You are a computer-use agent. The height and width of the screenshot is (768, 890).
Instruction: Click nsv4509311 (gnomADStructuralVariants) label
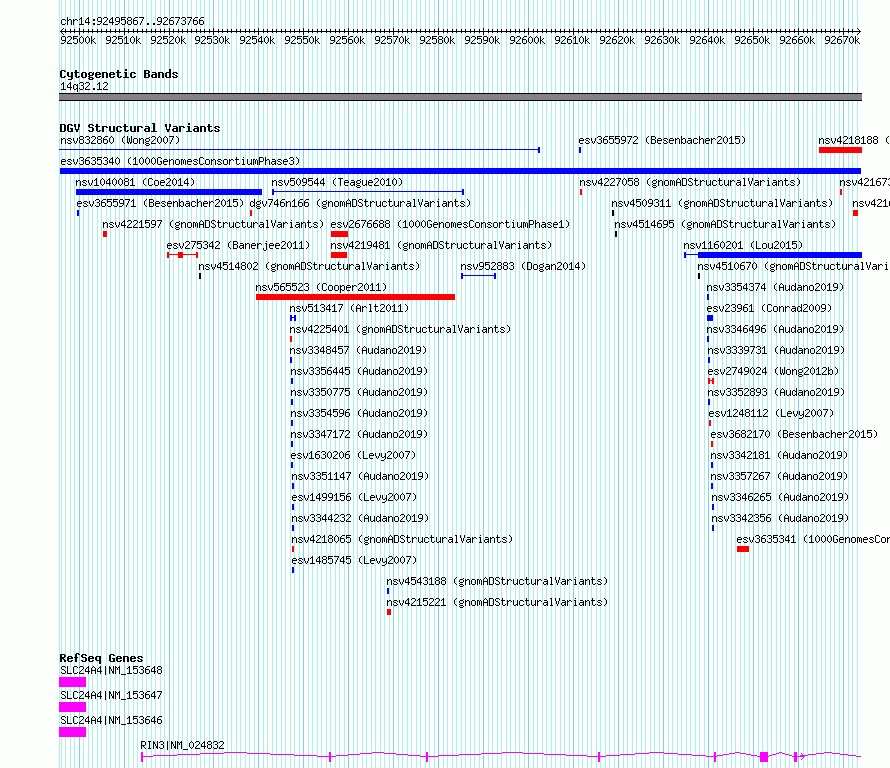click(722, 203)
